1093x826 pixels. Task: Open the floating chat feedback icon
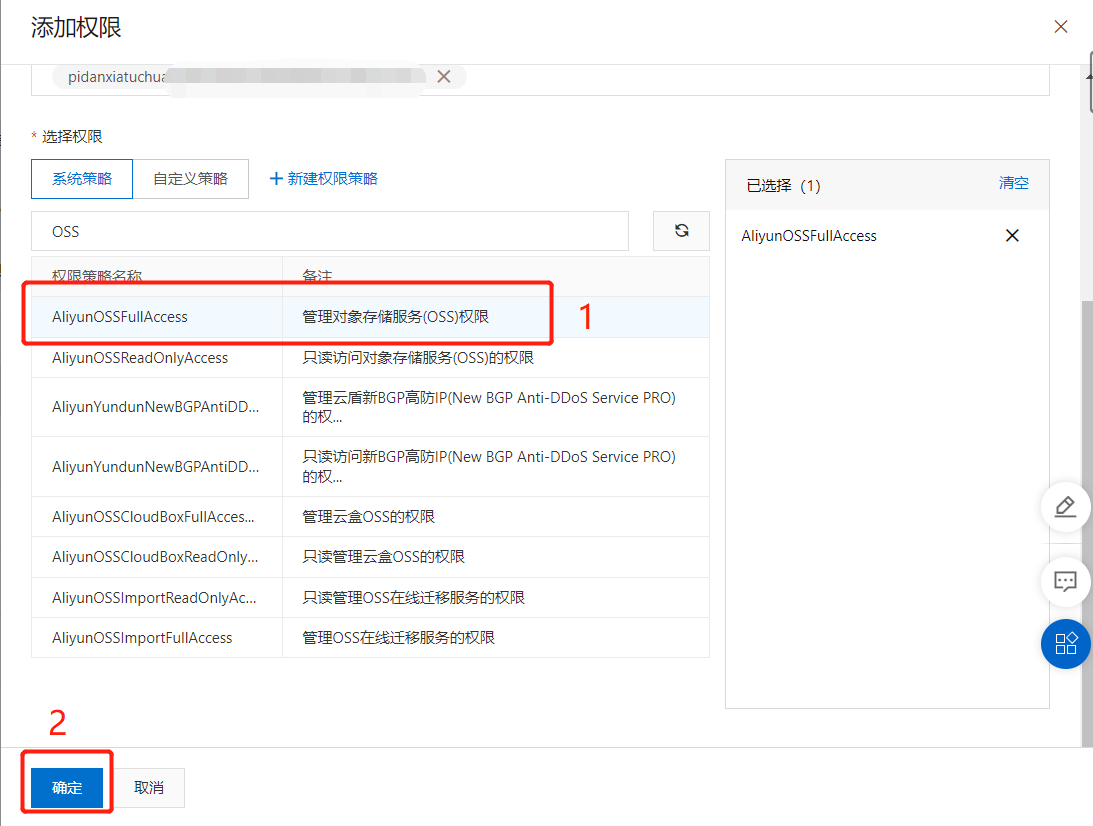(x=1065, y=581)
